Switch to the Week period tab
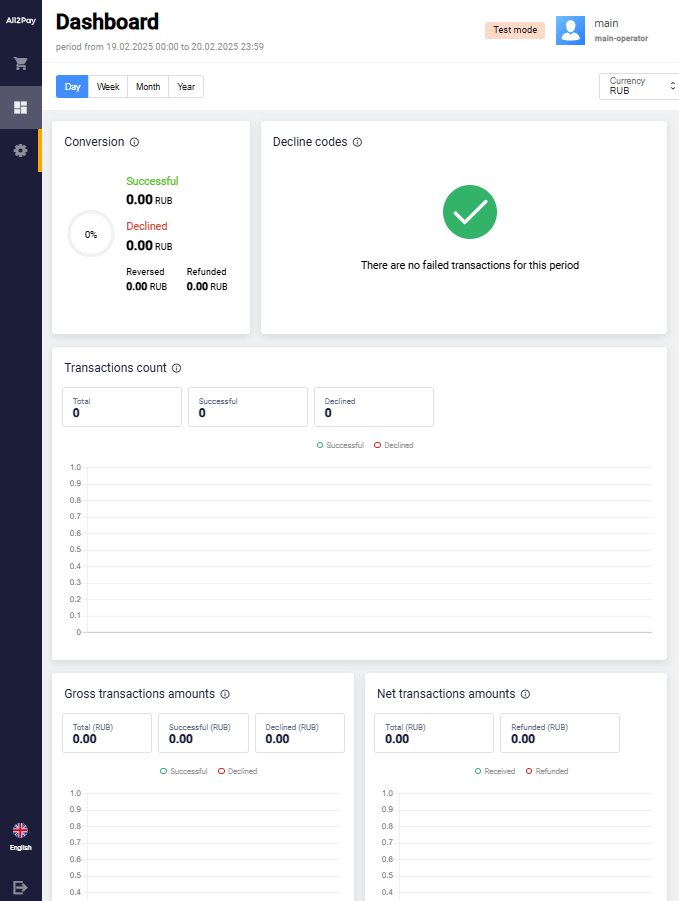This screenshot has width=679, height=901. [x=108, y=87]
